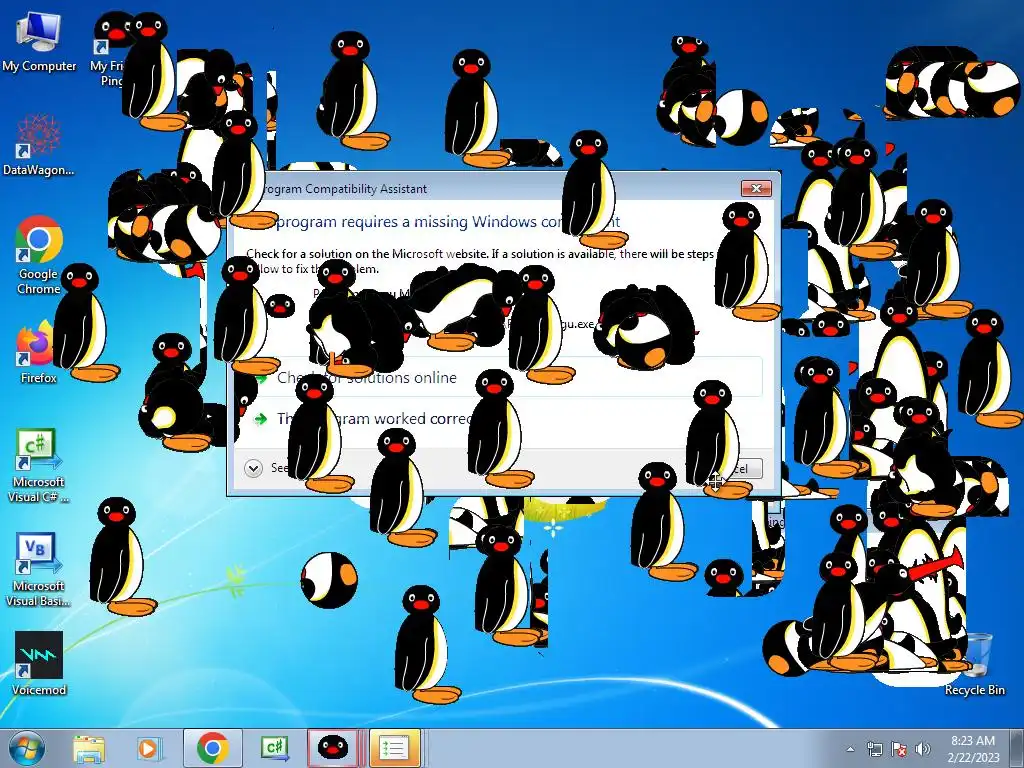Close the Program Compatibility Assistant dialog
The image size is (1024, 768).
point(756,188)
